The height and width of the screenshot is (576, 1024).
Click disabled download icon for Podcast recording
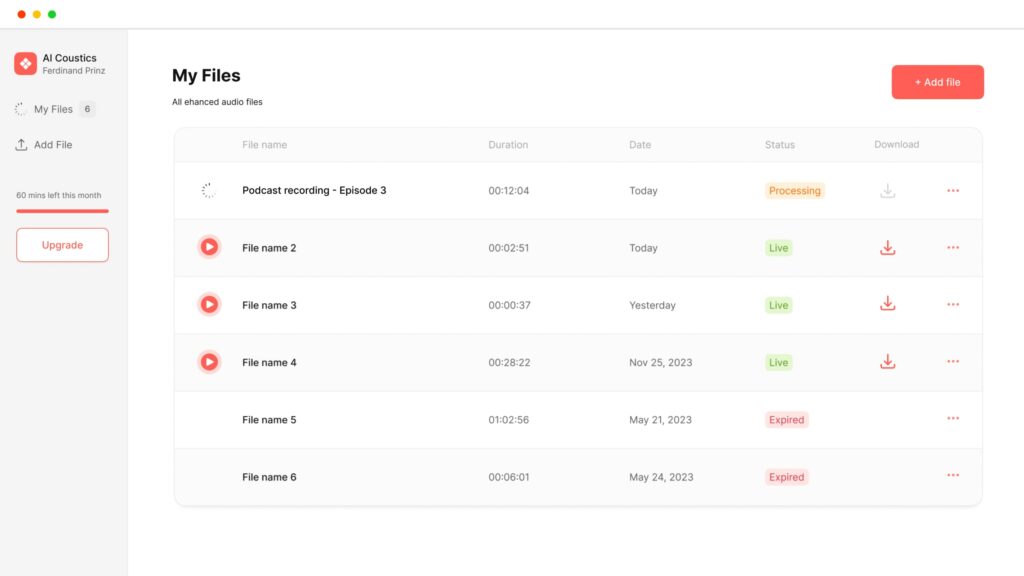click(x=888, y=191)
